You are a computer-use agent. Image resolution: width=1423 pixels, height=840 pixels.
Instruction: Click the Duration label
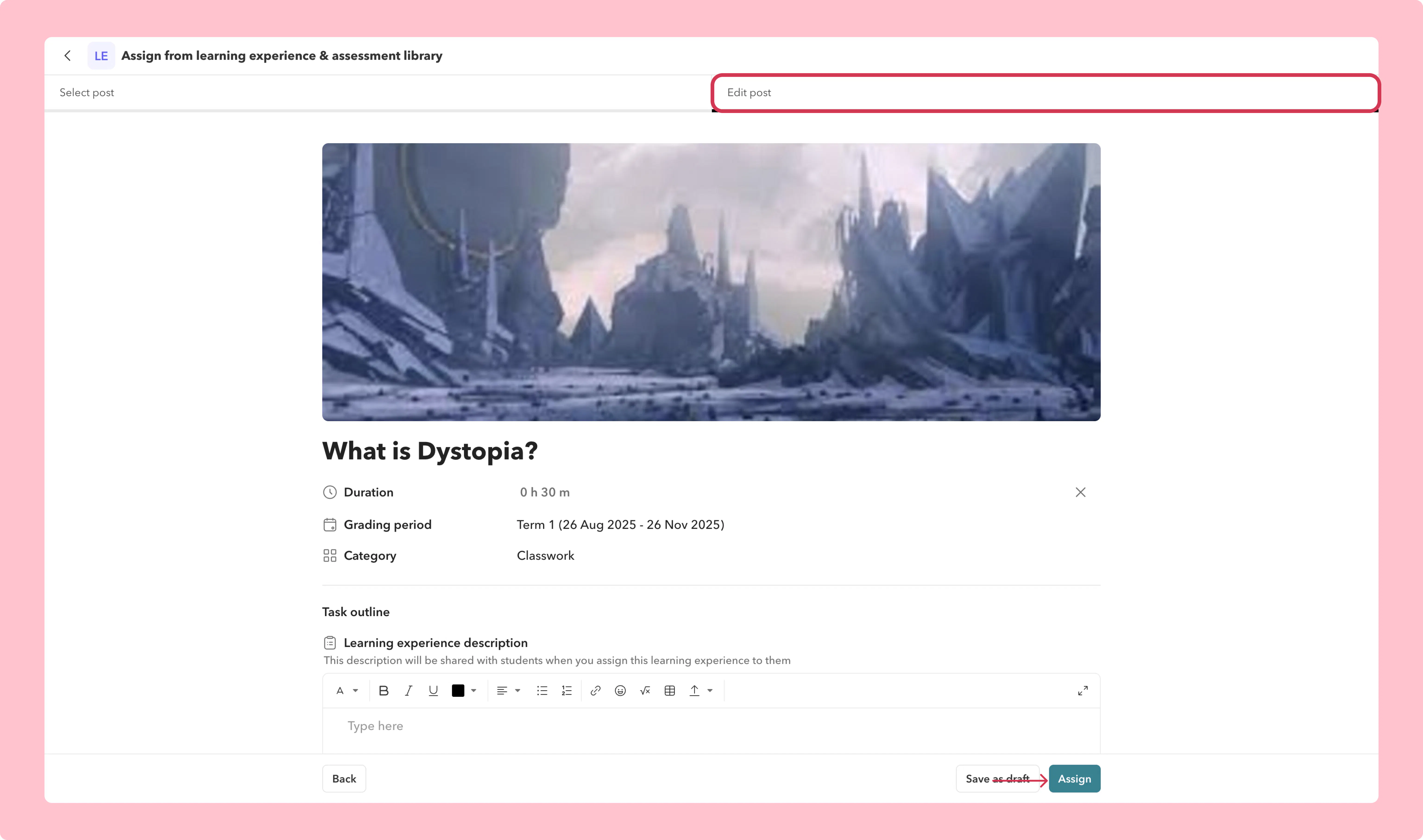pyautogui.click(x=369, y=492)
